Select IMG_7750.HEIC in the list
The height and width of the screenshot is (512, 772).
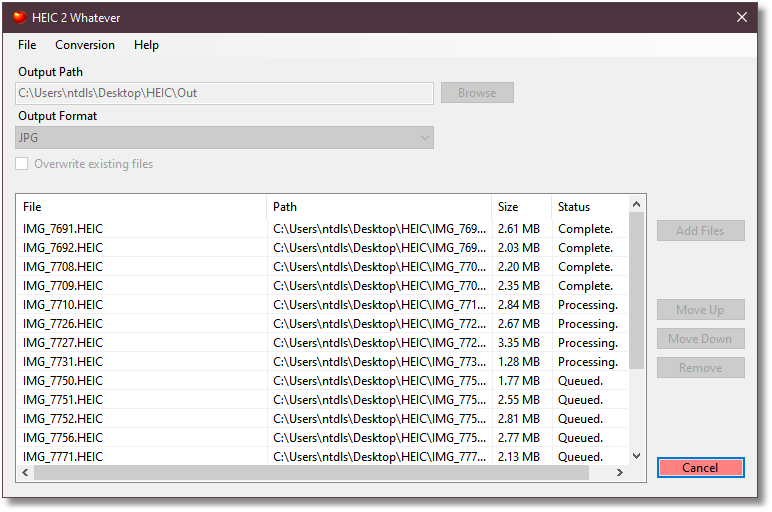(63, 381)
